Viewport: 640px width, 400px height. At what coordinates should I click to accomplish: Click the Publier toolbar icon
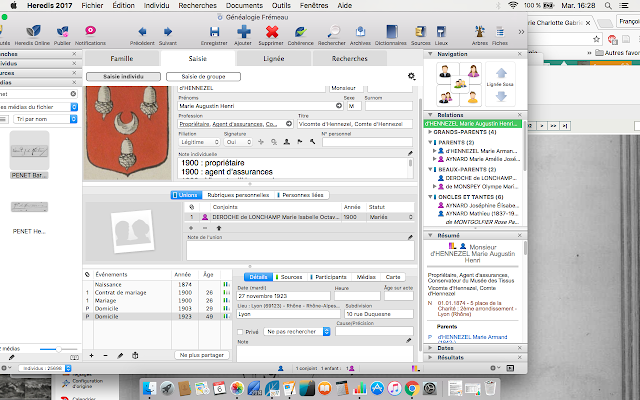[62, 34]
